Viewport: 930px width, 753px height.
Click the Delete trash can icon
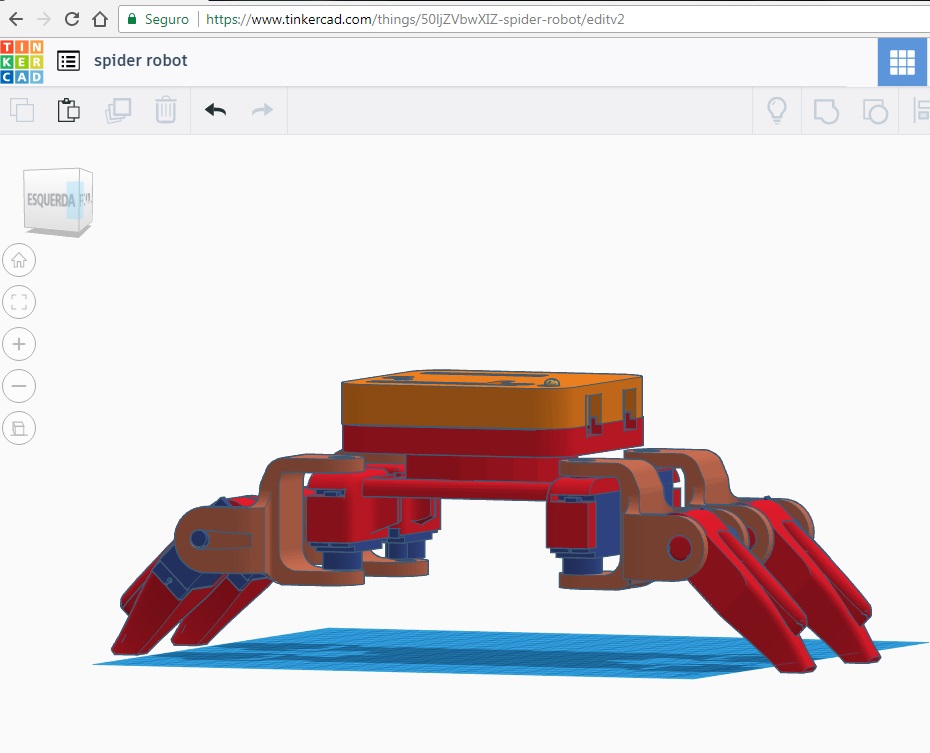[x=165, y=110]
